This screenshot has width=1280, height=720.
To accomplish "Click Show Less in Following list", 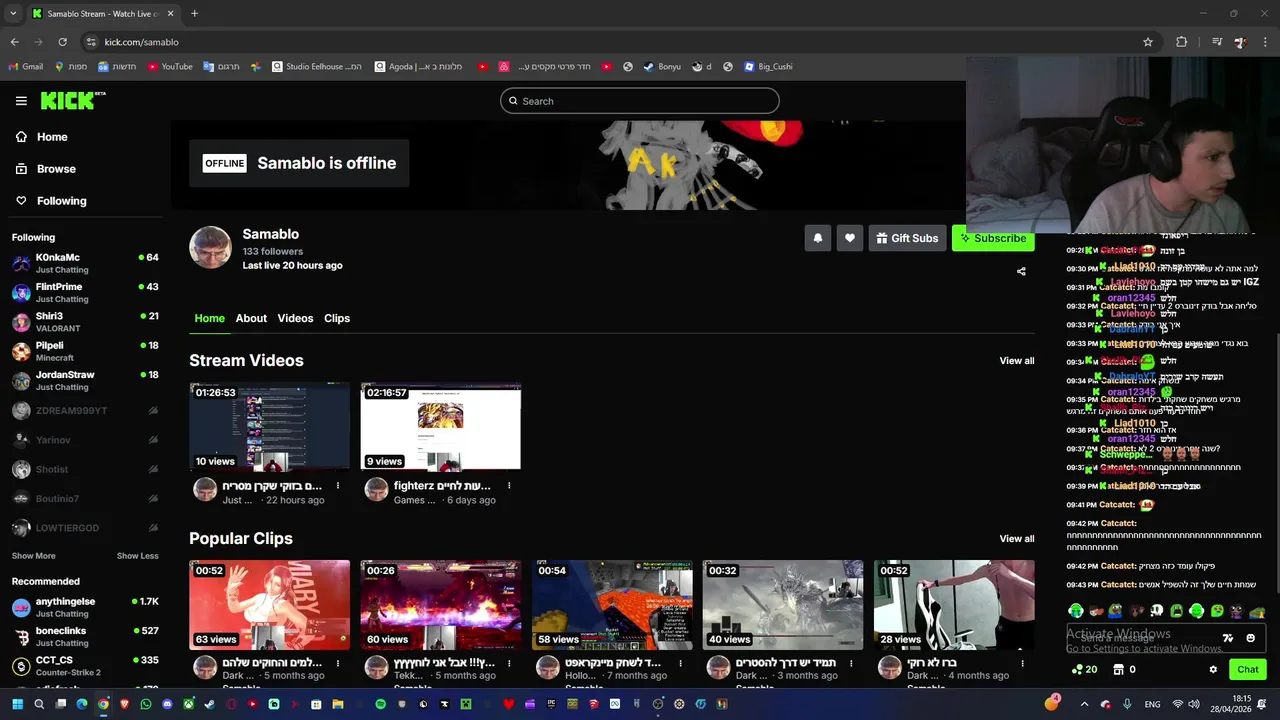I will pyautogui.click(x=137, y=556).
